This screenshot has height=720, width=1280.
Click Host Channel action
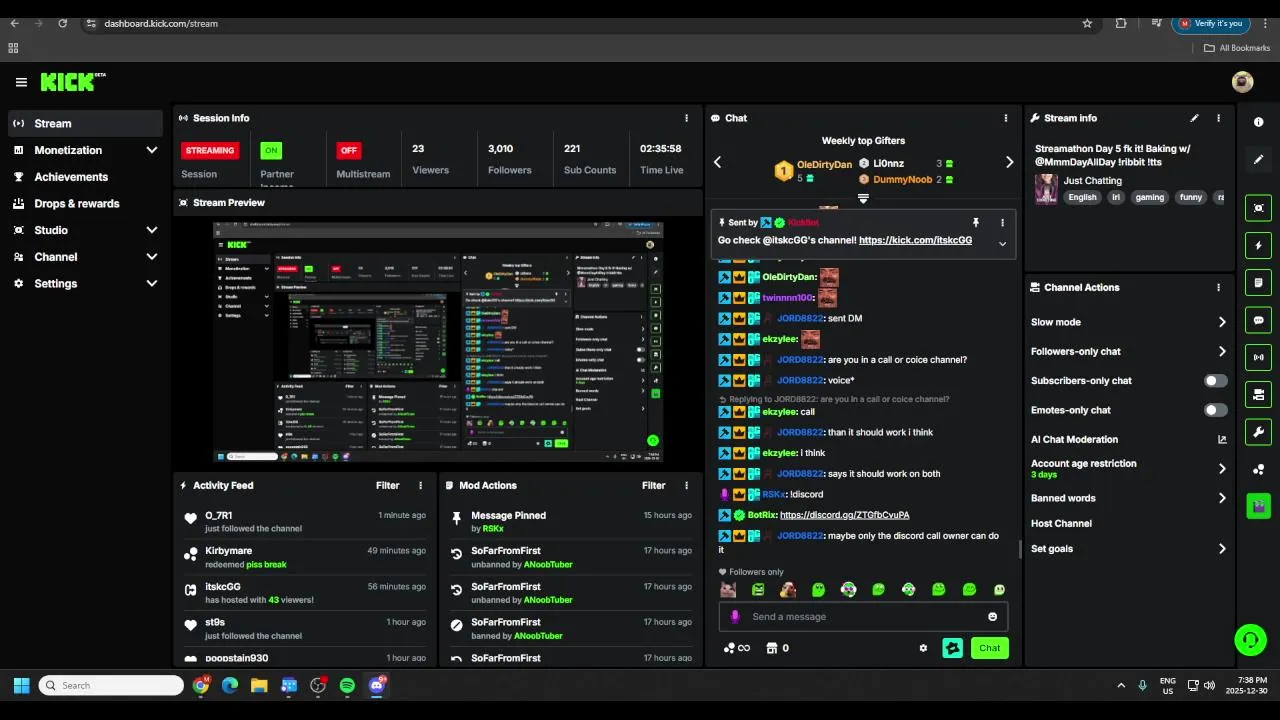coord(1061,524)
